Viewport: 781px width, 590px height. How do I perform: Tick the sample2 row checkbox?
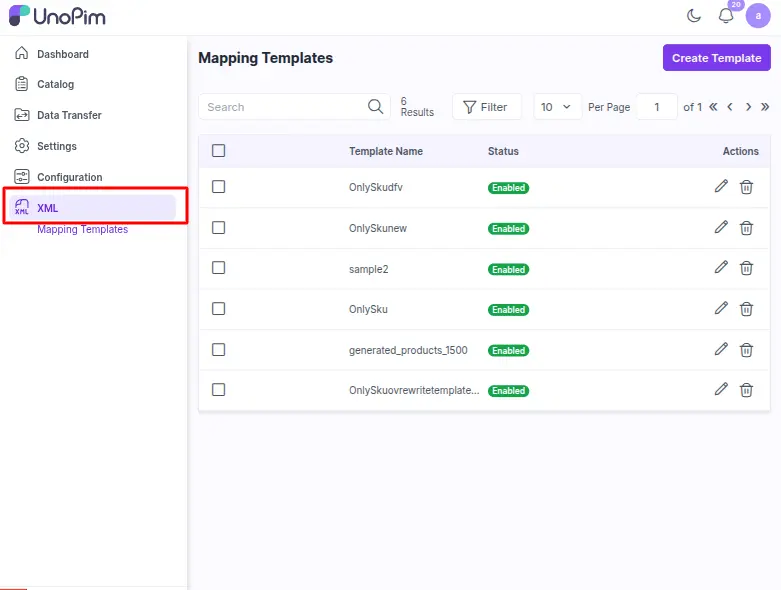click(x=219, y=268)
